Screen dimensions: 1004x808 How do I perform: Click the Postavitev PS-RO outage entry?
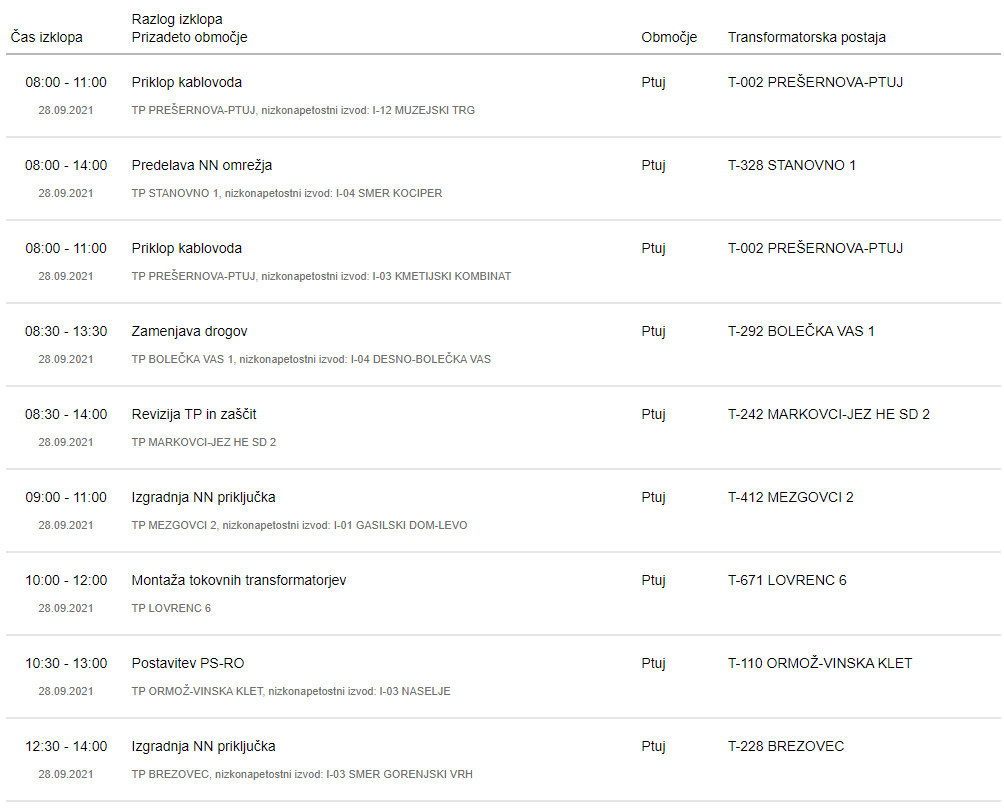(x=188, y=663)
